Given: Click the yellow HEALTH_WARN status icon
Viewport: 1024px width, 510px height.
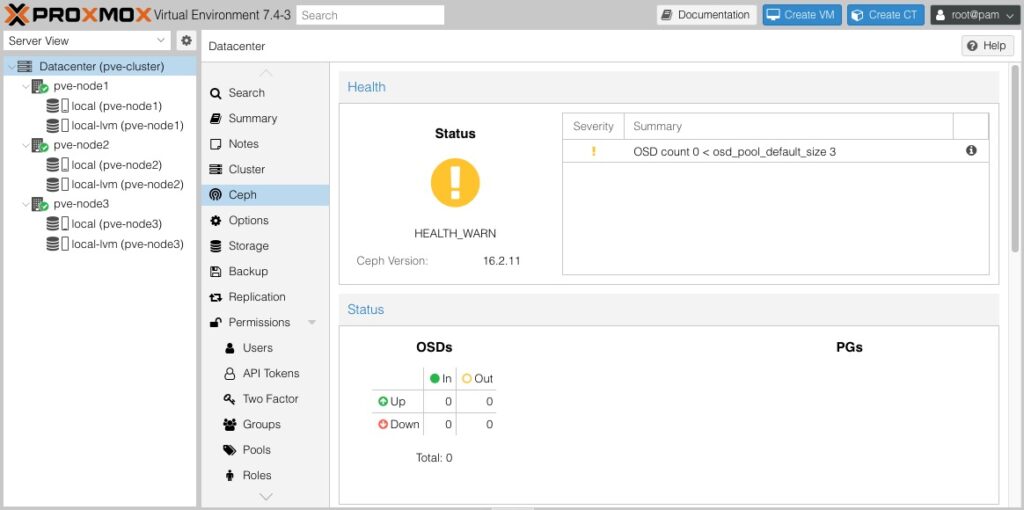Looking at the screenshot, I should (455, 182).
